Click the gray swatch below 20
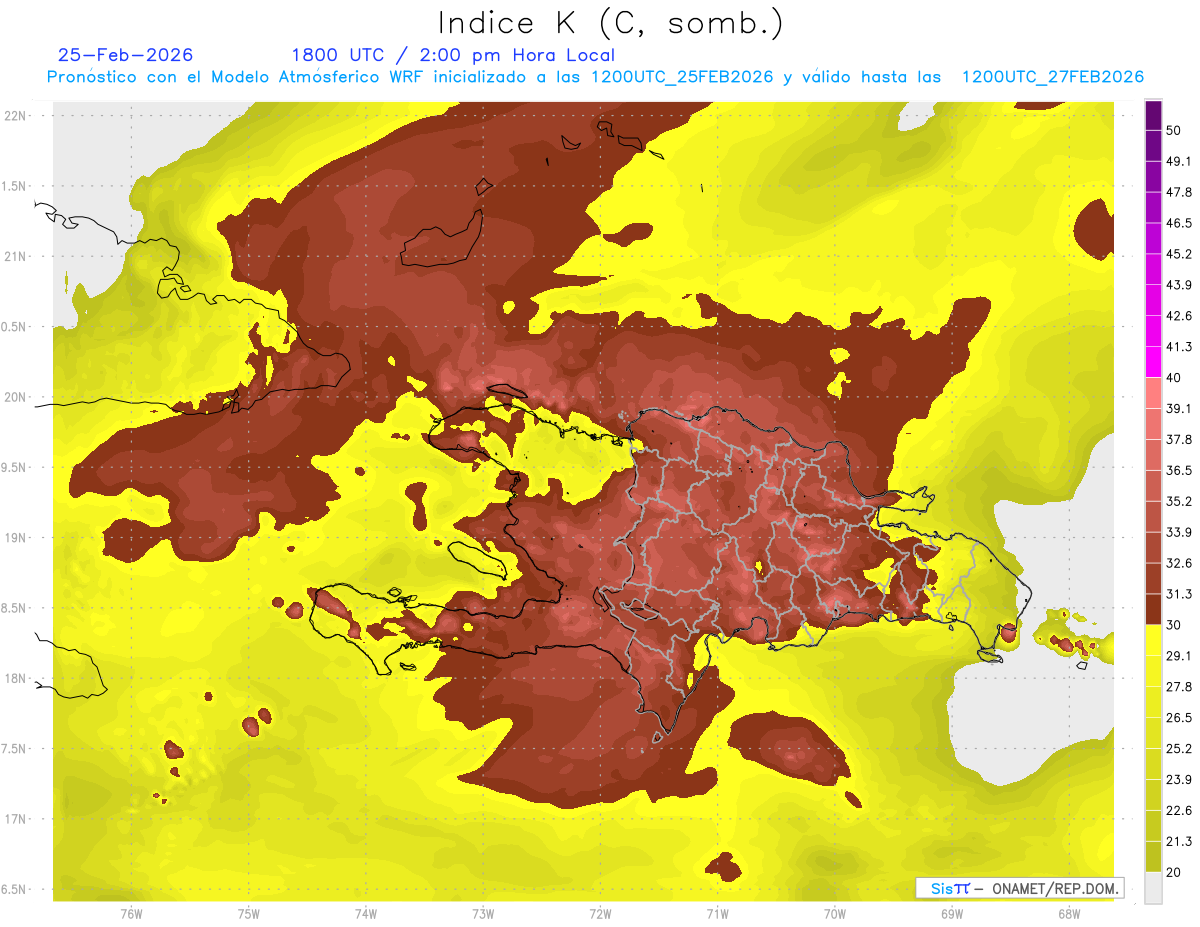Image resolution: width=1200 pixels, height=927 pixels. 1153,887
